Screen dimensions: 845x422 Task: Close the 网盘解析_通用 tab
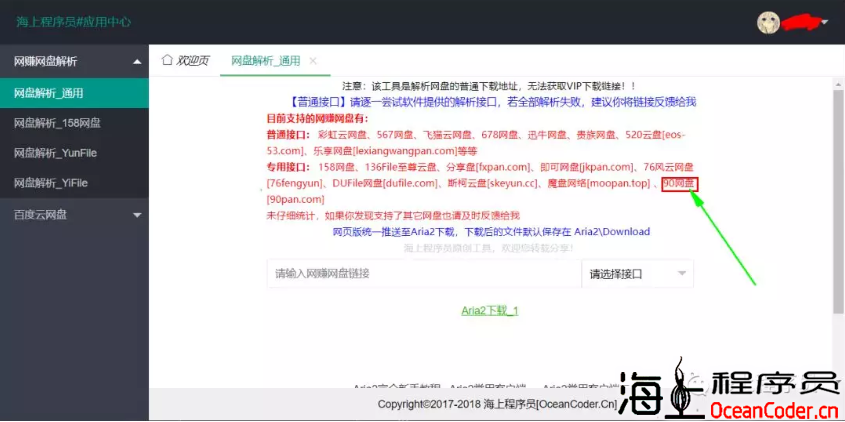[313, 61]
